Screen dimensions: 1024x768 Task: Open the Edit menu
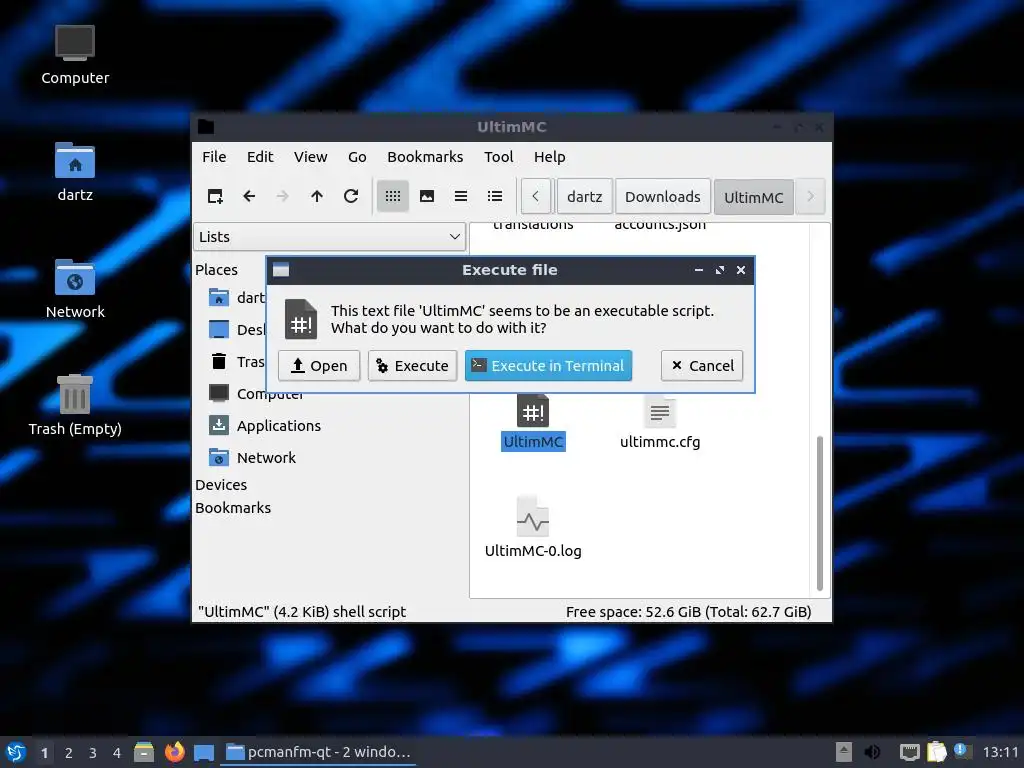click(x=260, y=157)
